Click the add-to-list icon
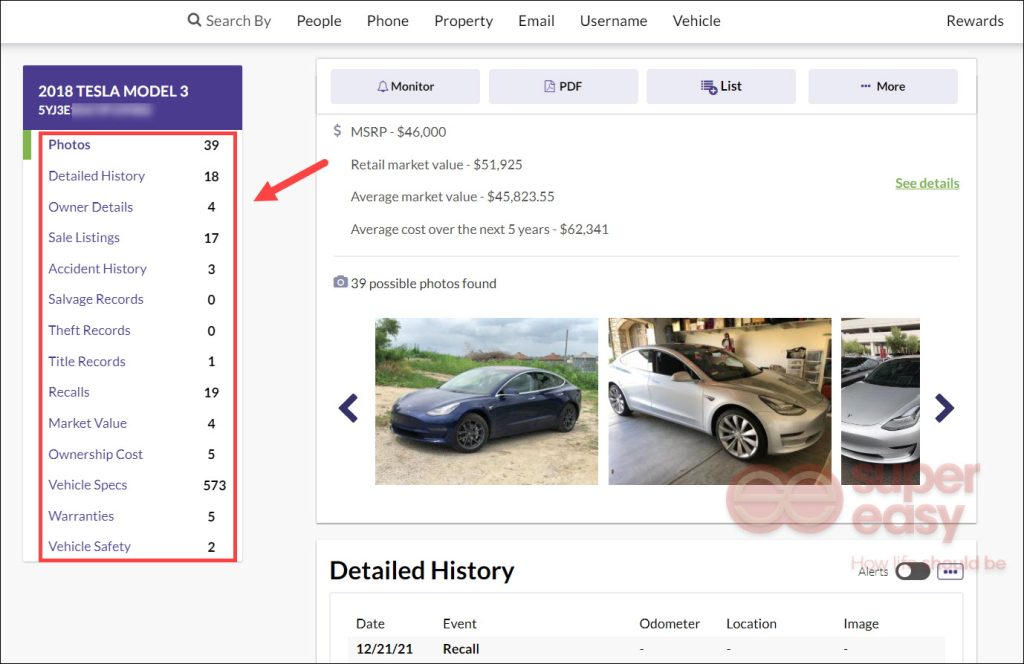This screenshot has height=664, width=1024. [709, 86]
